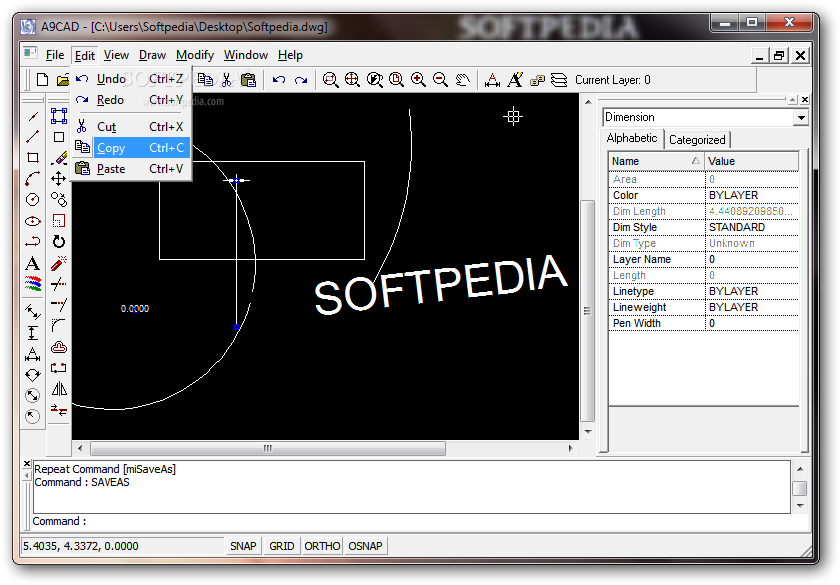Screen dimensions: 840x585
Task: Choose Cut from the Edit menu
Action: (131, 127)
